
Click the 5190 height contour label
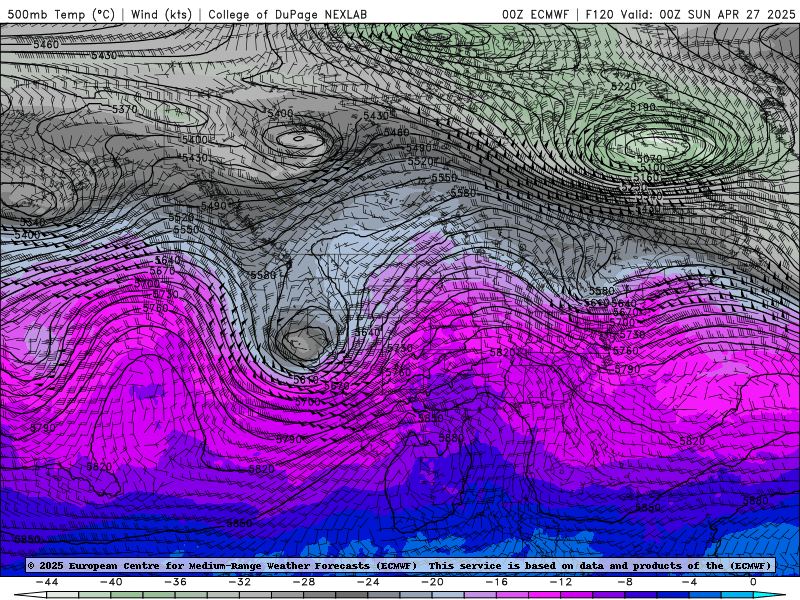click(642, 107)
